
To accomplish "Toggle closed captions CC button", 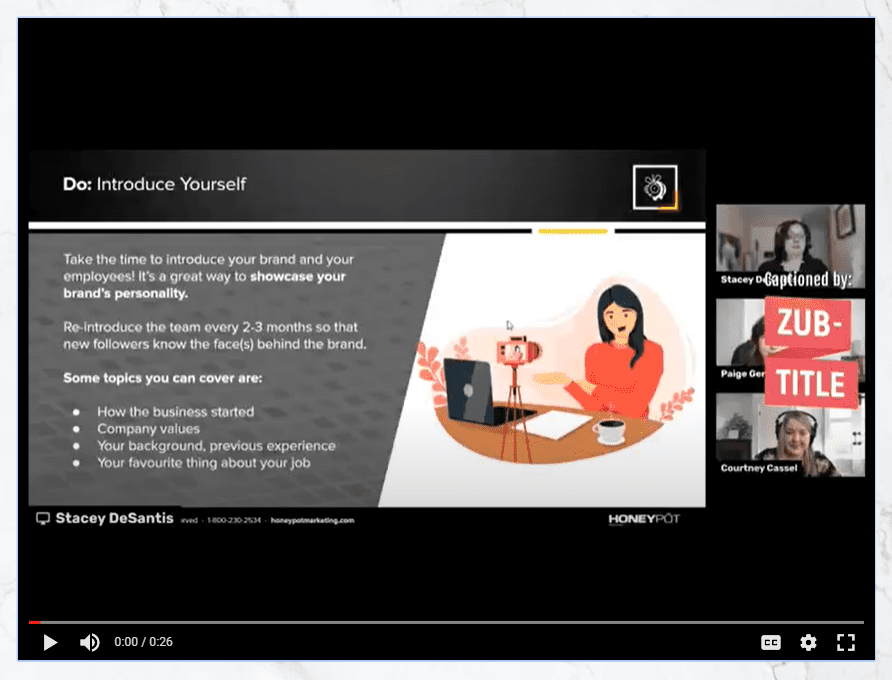I will tap(770, 642).
